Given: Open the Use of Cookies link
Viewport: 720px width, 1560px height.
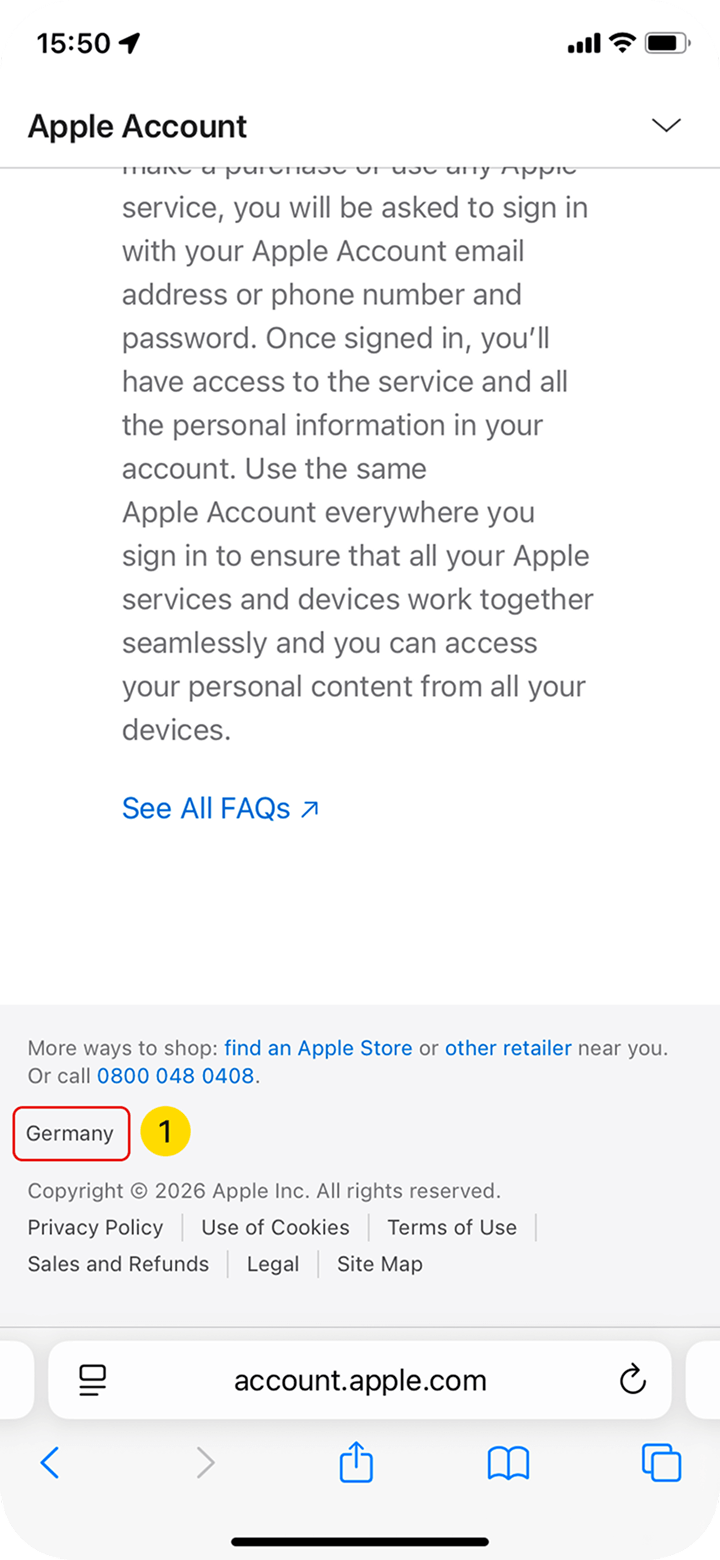Looking at the screenshot, I should point(275,1227).
